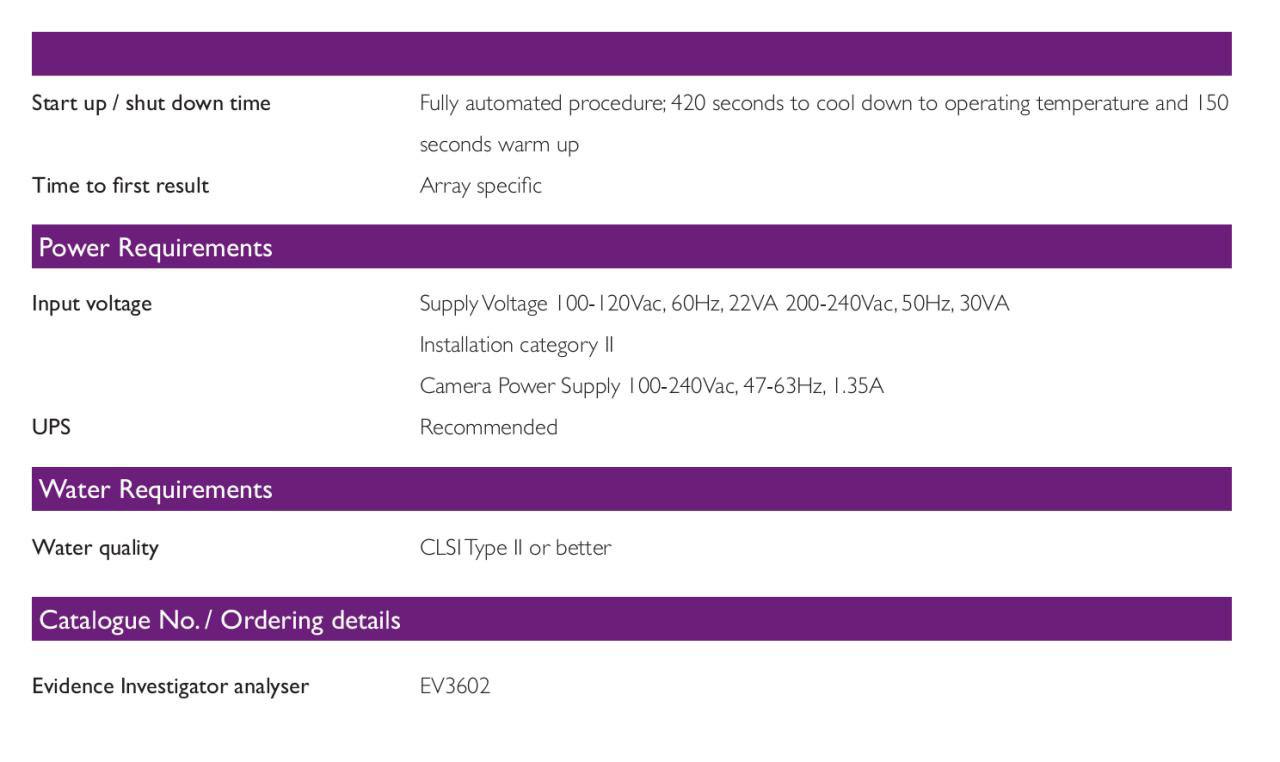This screenshot has width=1280, height=762.
Task: Click the "Array specific" value
Action: pos(480,185)
